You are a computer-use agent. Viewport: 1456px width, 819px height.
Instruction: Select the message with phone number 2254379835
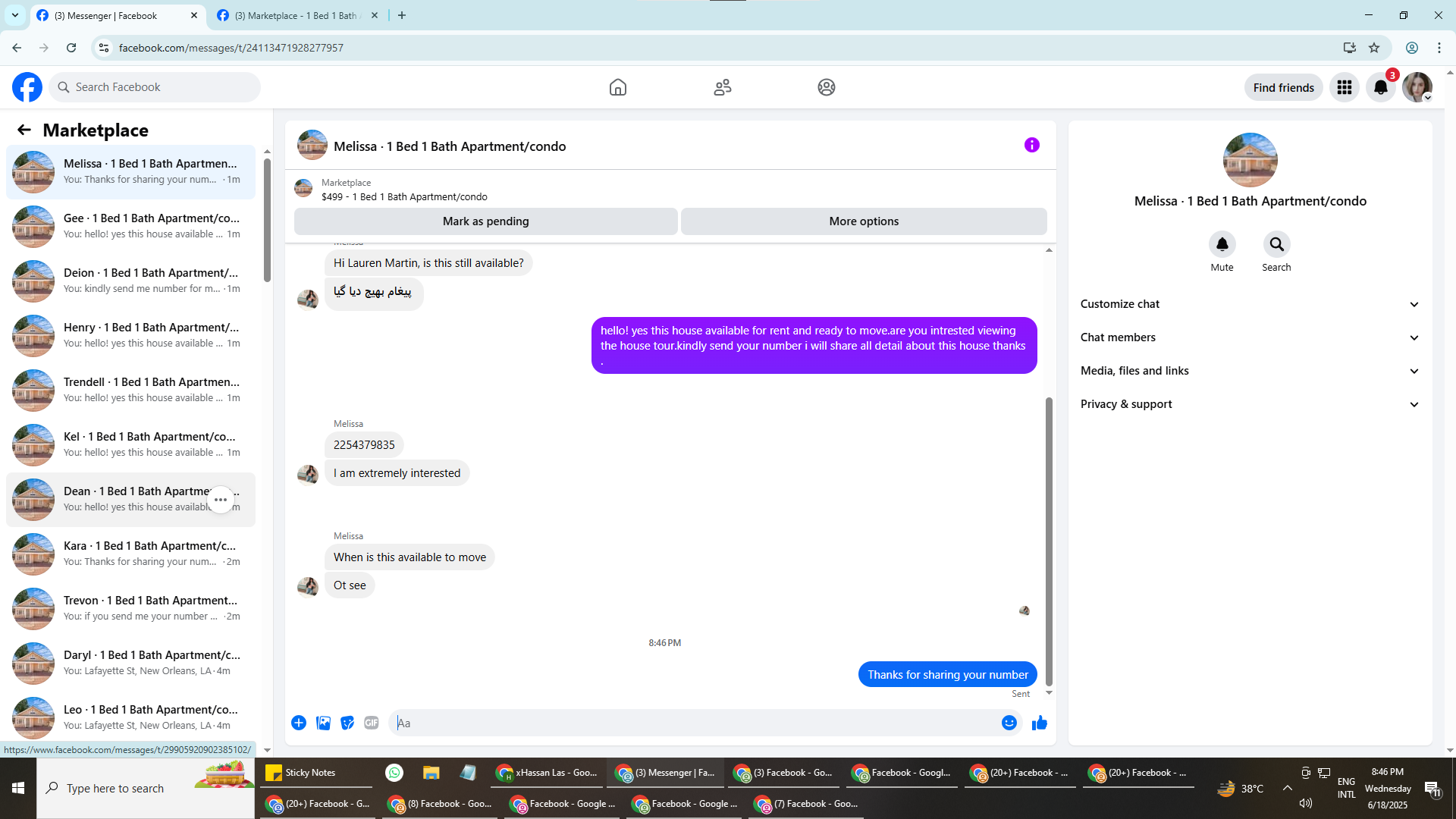pyautogui.click(x=364, y=445)
